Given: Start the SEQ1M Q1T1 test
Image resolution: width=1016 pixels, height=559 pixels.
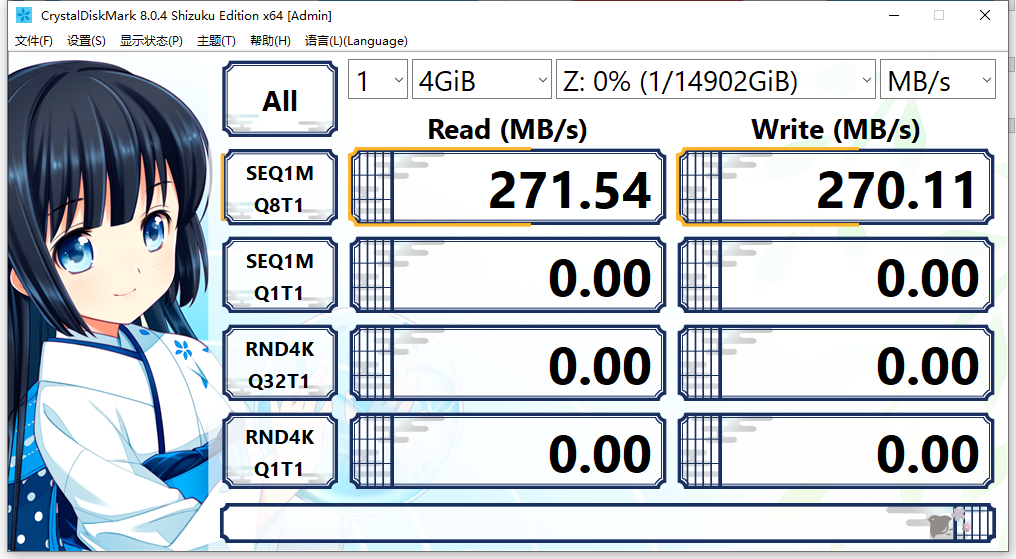Looking at the screenshot, I should pyautogui.click(x=280, y=276).
